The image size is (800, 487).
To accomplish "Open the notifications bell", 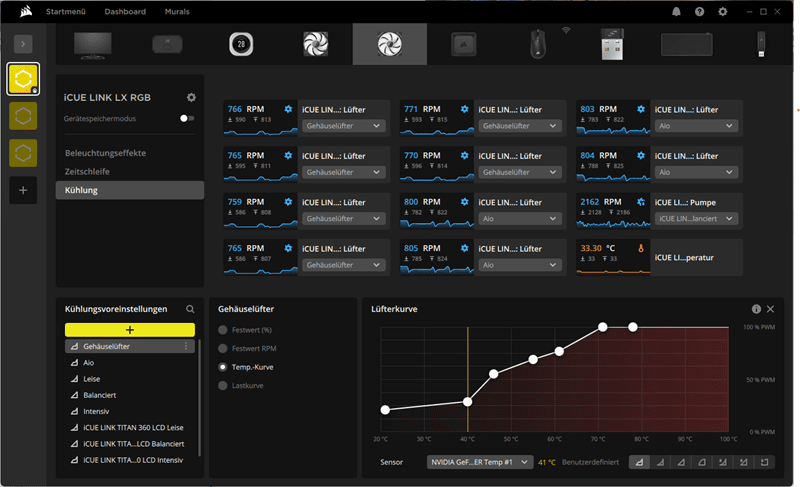I will (676, 11).
